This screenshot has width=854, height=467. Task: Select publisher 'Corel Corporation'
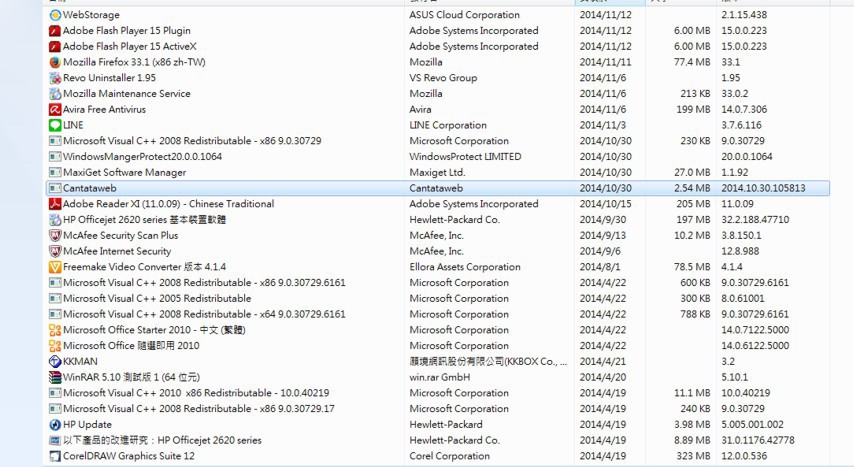tap(450, 456)
